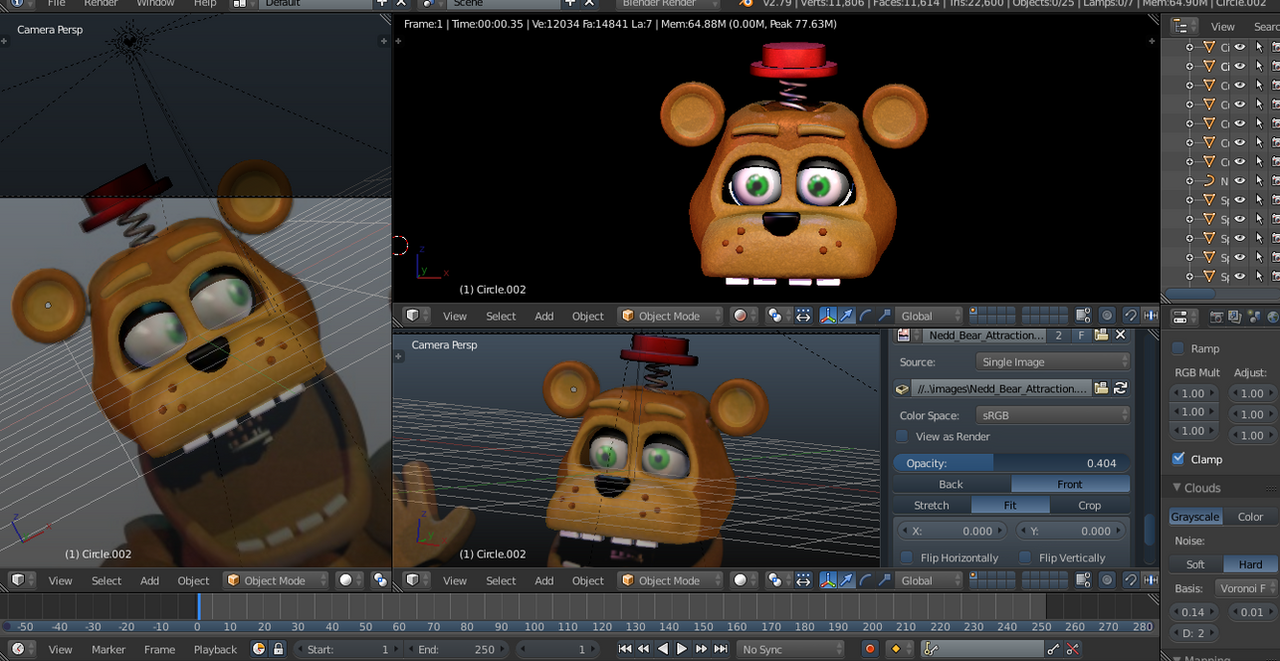The width and height of the screenshot is (1280, 661).
Task: Toggle 3D manipulator in upper rendered viewport header
Action: (x=828, y=316)
